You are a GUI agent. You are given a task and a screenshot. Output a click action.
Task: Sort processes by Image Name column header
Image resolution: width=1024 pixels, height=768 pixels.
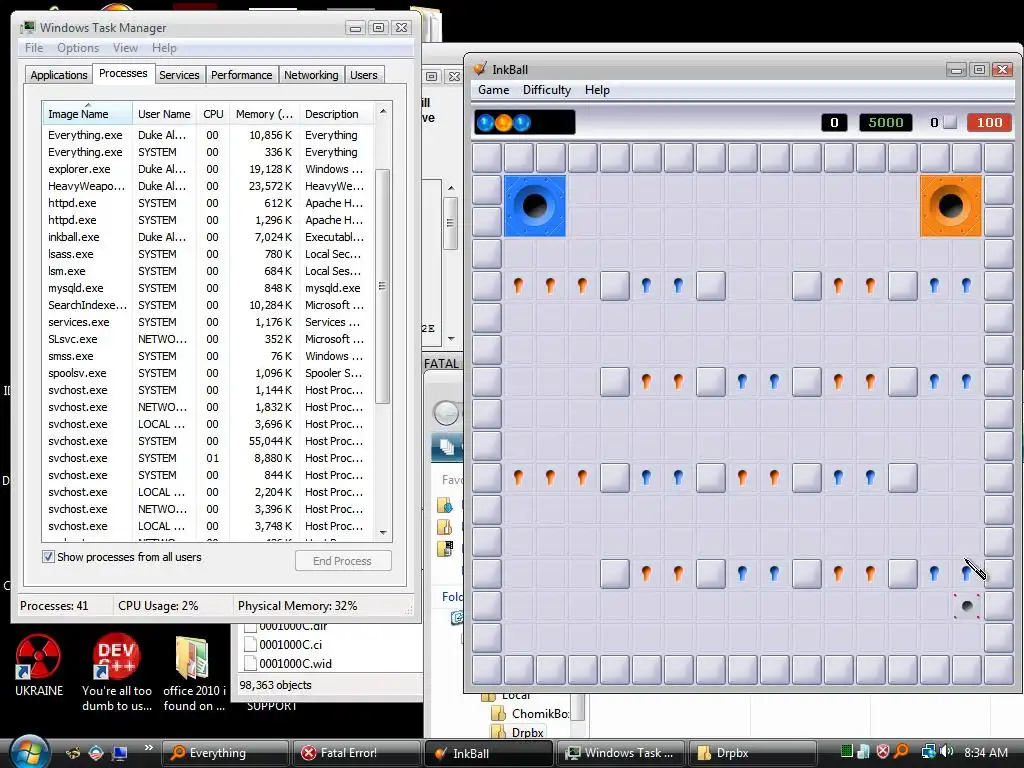[87, 114]
